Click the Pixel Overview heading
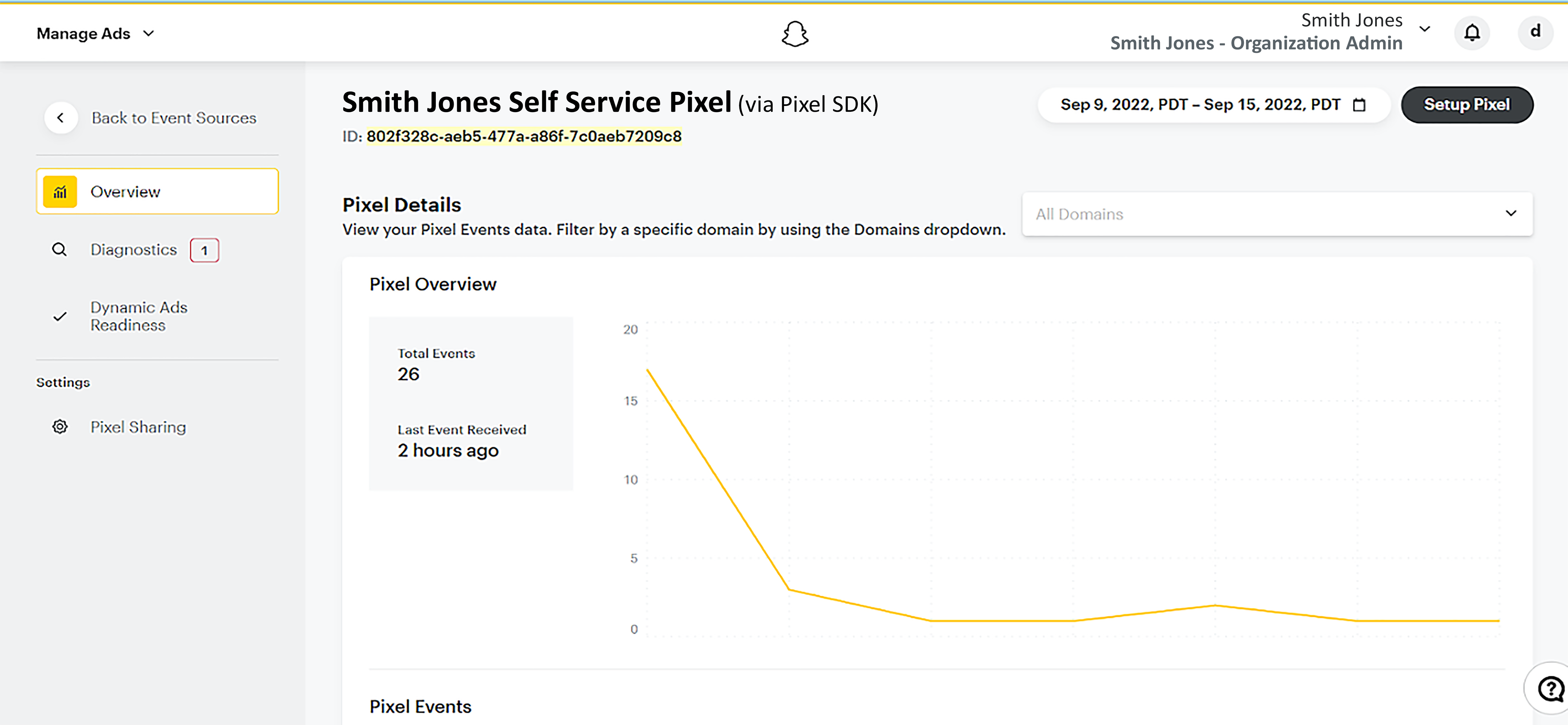1568x725 pixels. pos(433,284)
